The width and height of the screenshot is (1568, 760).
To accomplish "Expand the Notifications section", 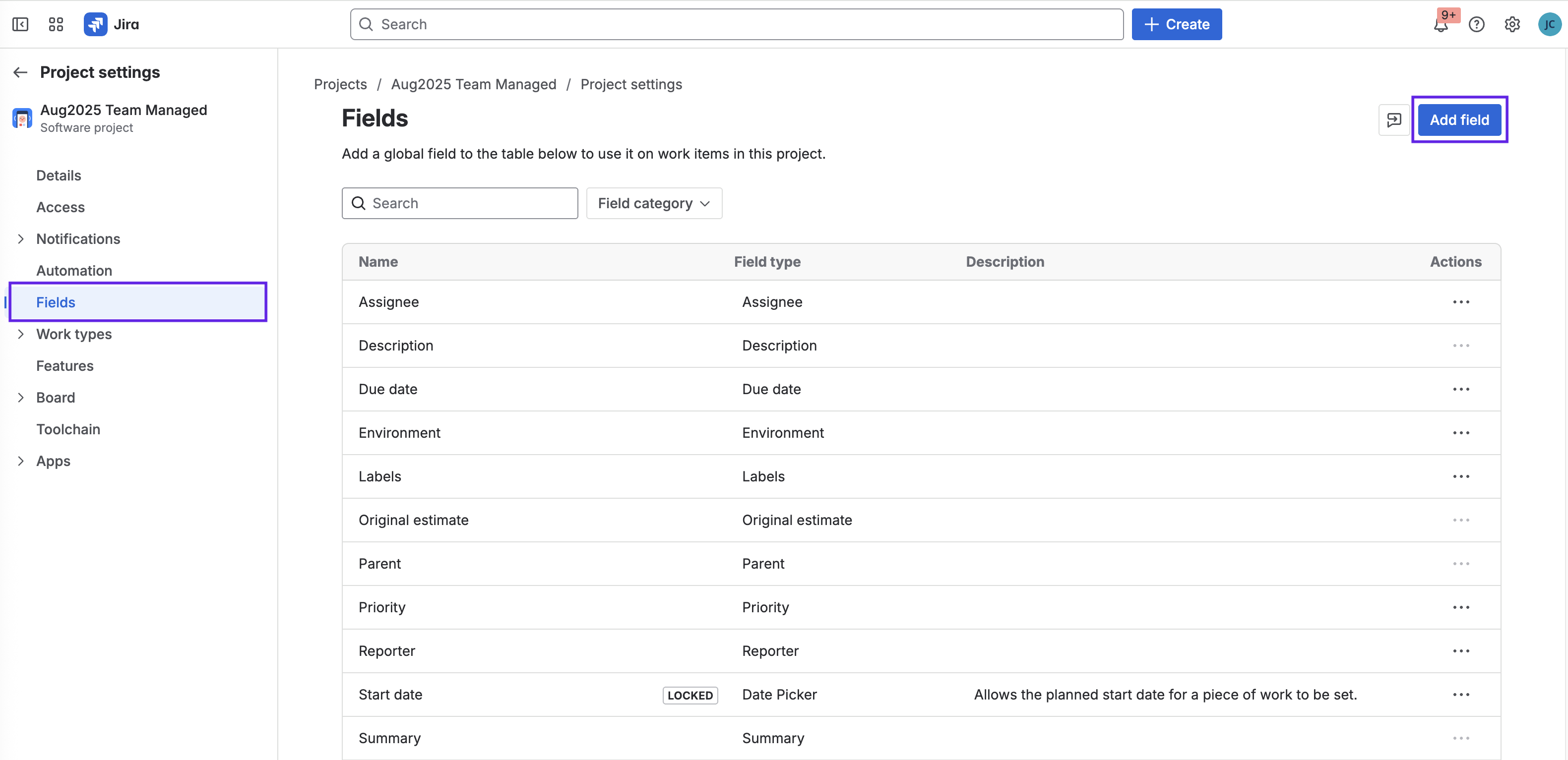I will click(21, 238).
